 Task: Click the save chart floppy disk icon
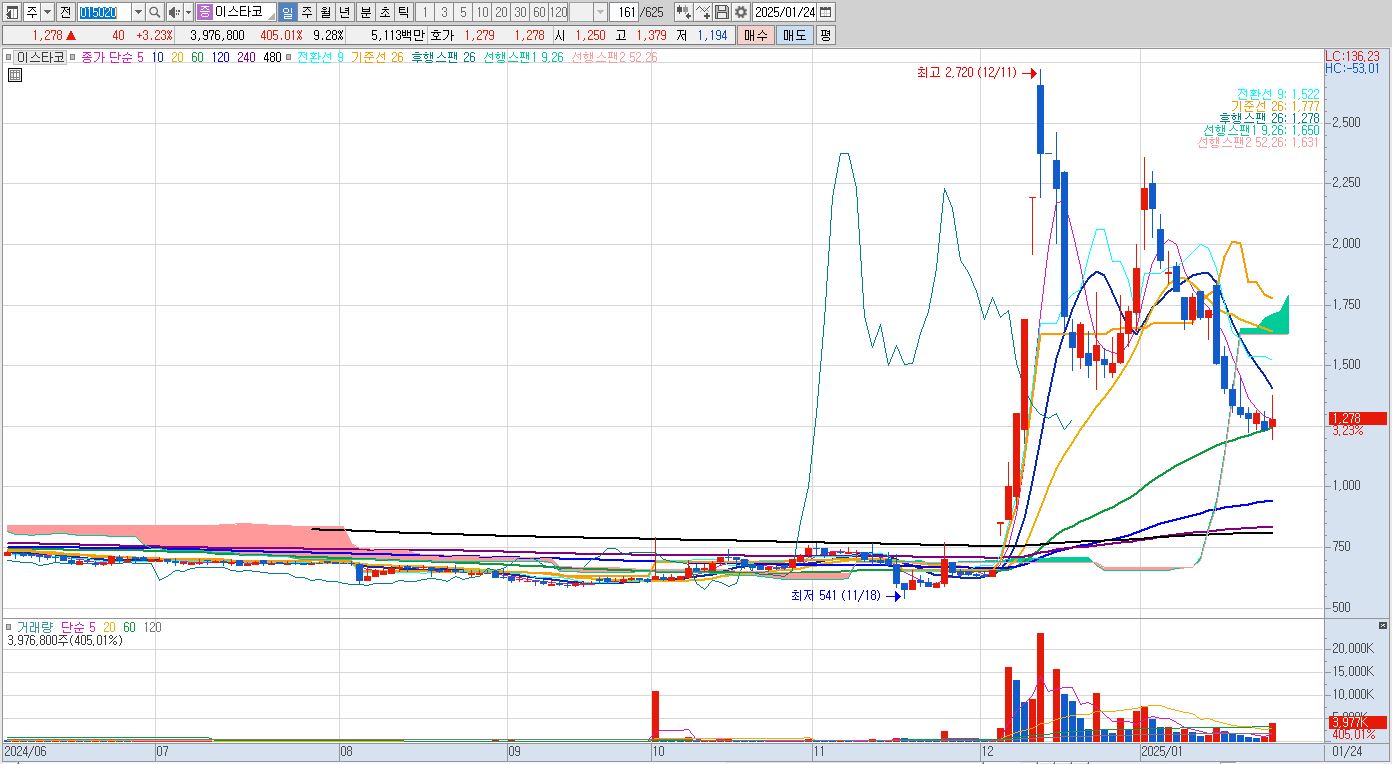pos(722,12)
